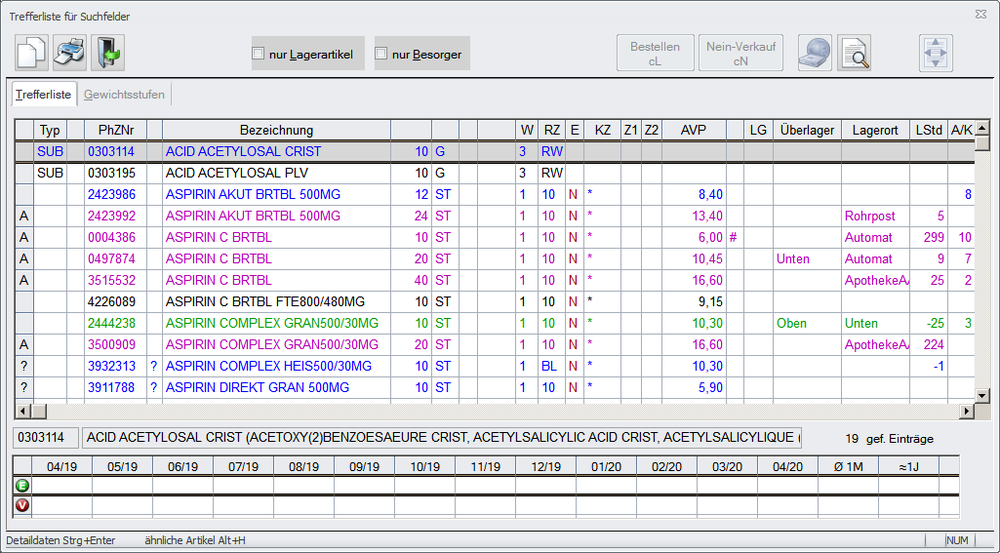This screenshot has width=1000, height=553.
Task: Click the globe web-lookup icon
Action: pyautogui.click(x=815, y=53)
